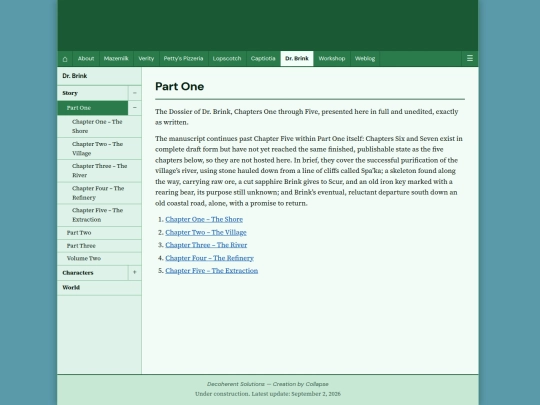Open the Lopscotch tab
The width and height of the screenshot is (540, 405).
click(227, 59)
